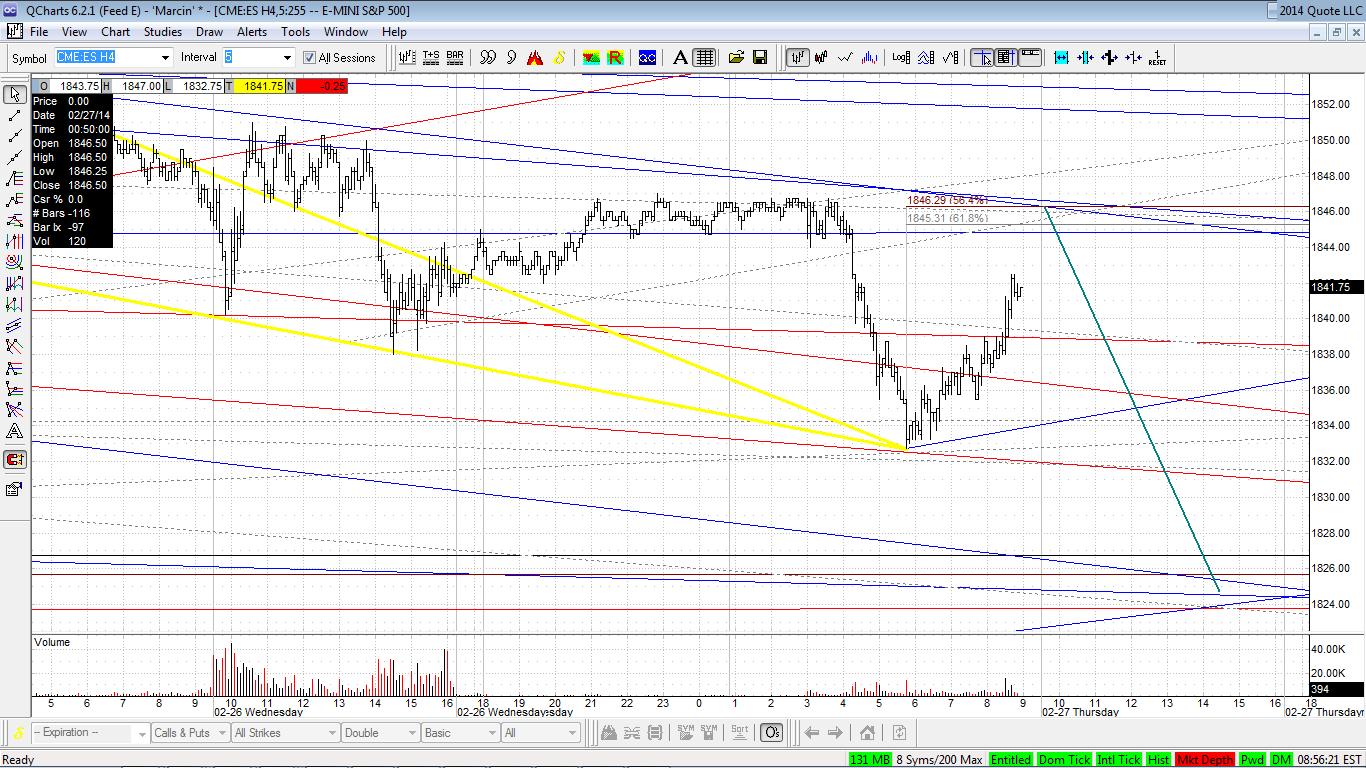
Task: Click the grid table toolbar icon
Action: (x=704, y=57)
